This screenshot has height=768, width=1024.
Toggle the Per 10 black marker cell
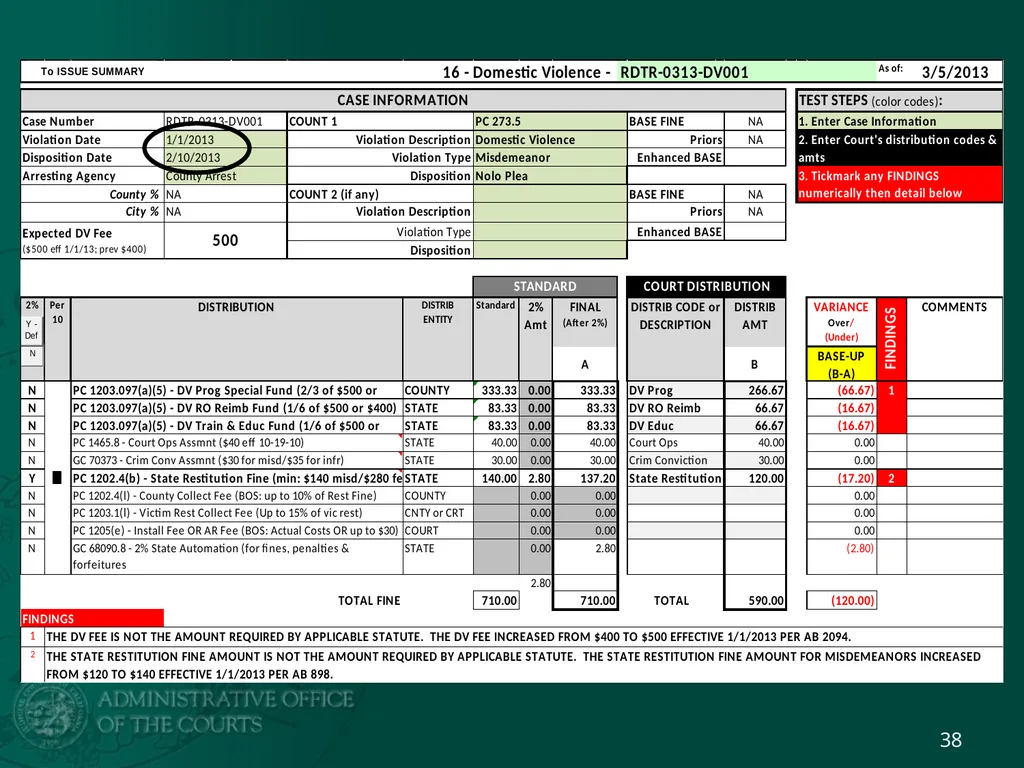tap(57, 478)
